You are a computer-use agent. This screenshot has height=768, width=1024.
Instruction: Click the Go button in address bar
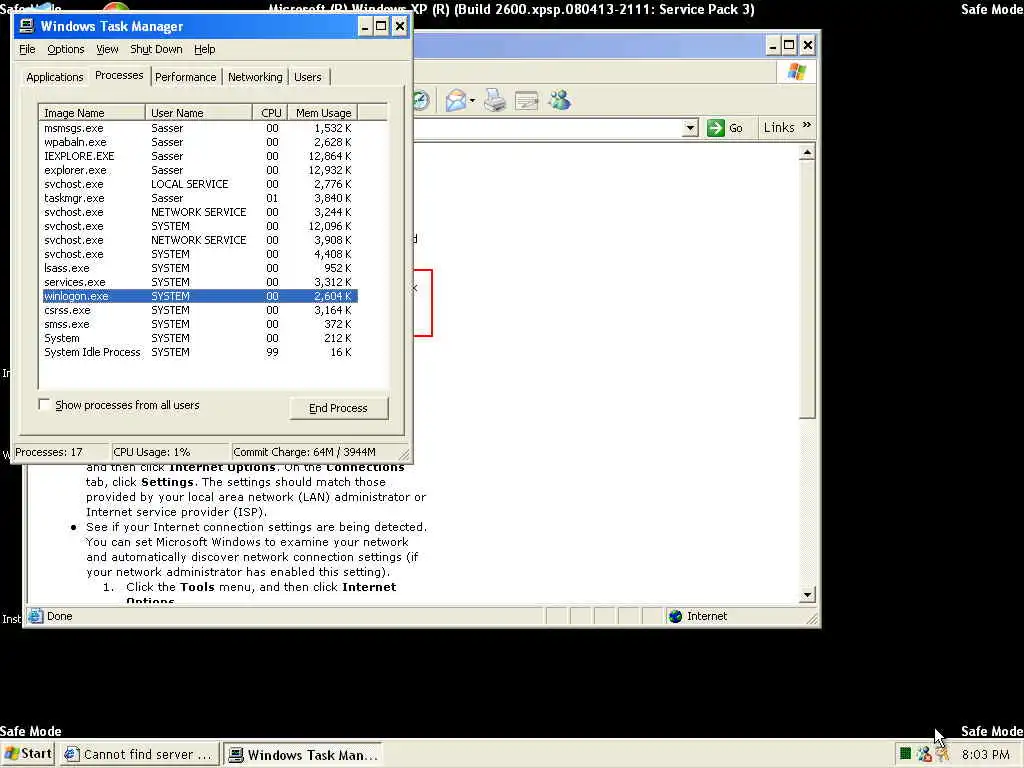coord(725,127)
